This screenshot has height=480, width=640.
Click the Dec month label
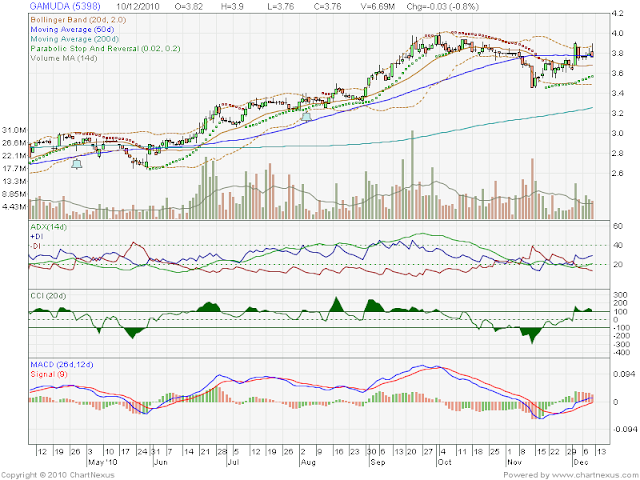(x=581, y=462)
